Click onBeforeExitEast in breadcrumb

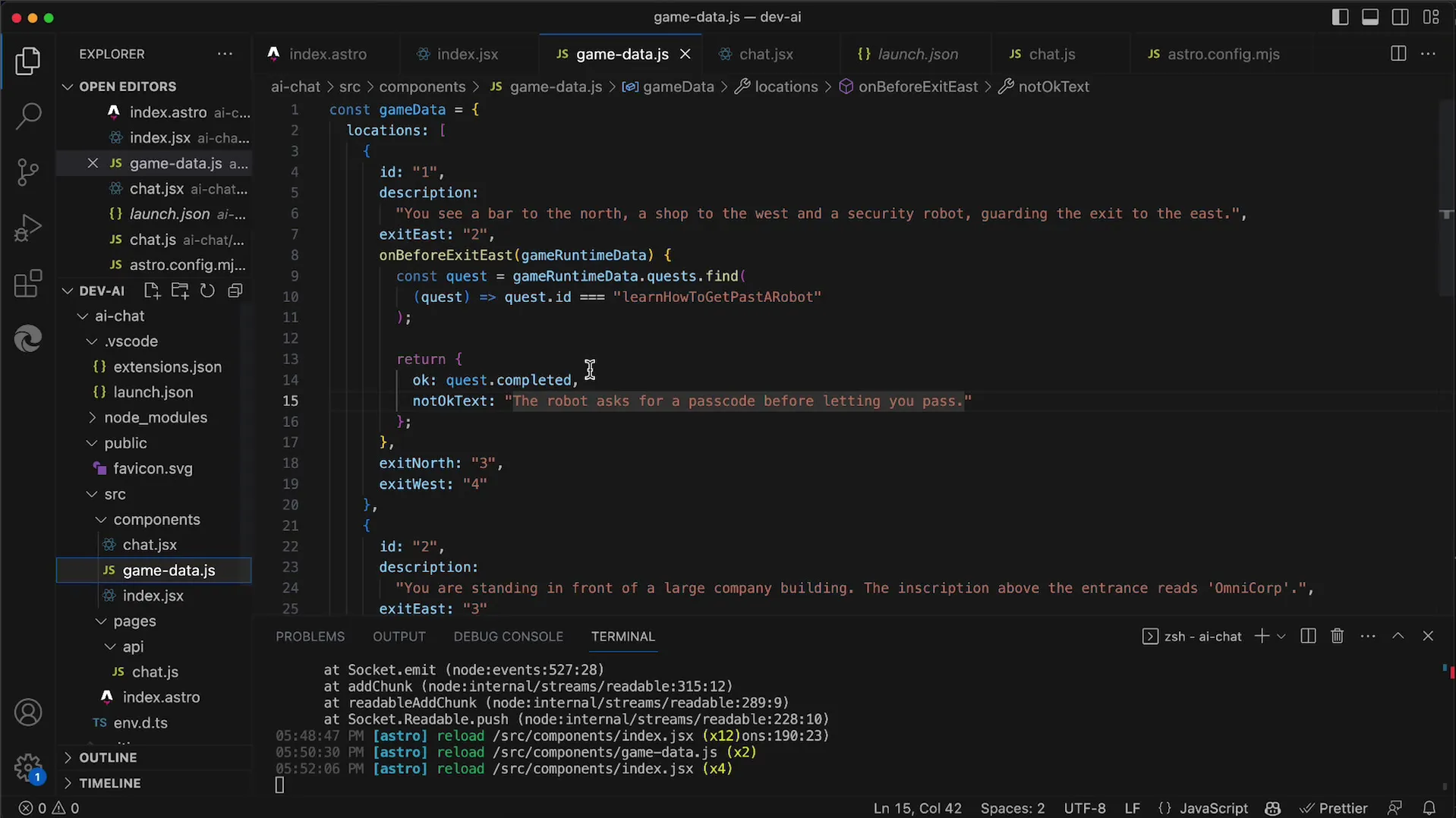click(x=918, y=87)
